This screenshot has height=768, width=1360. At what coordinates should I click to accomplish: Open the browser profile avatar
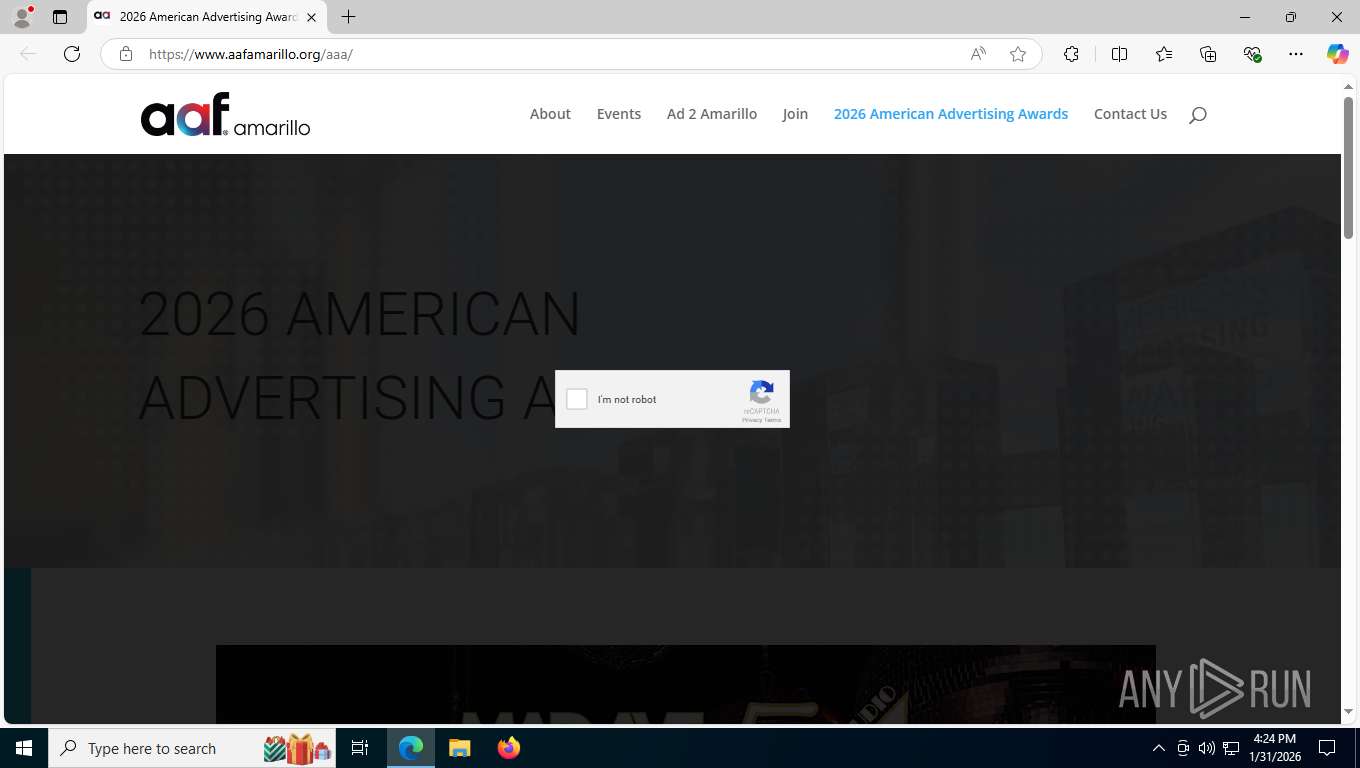click(22, 17)
